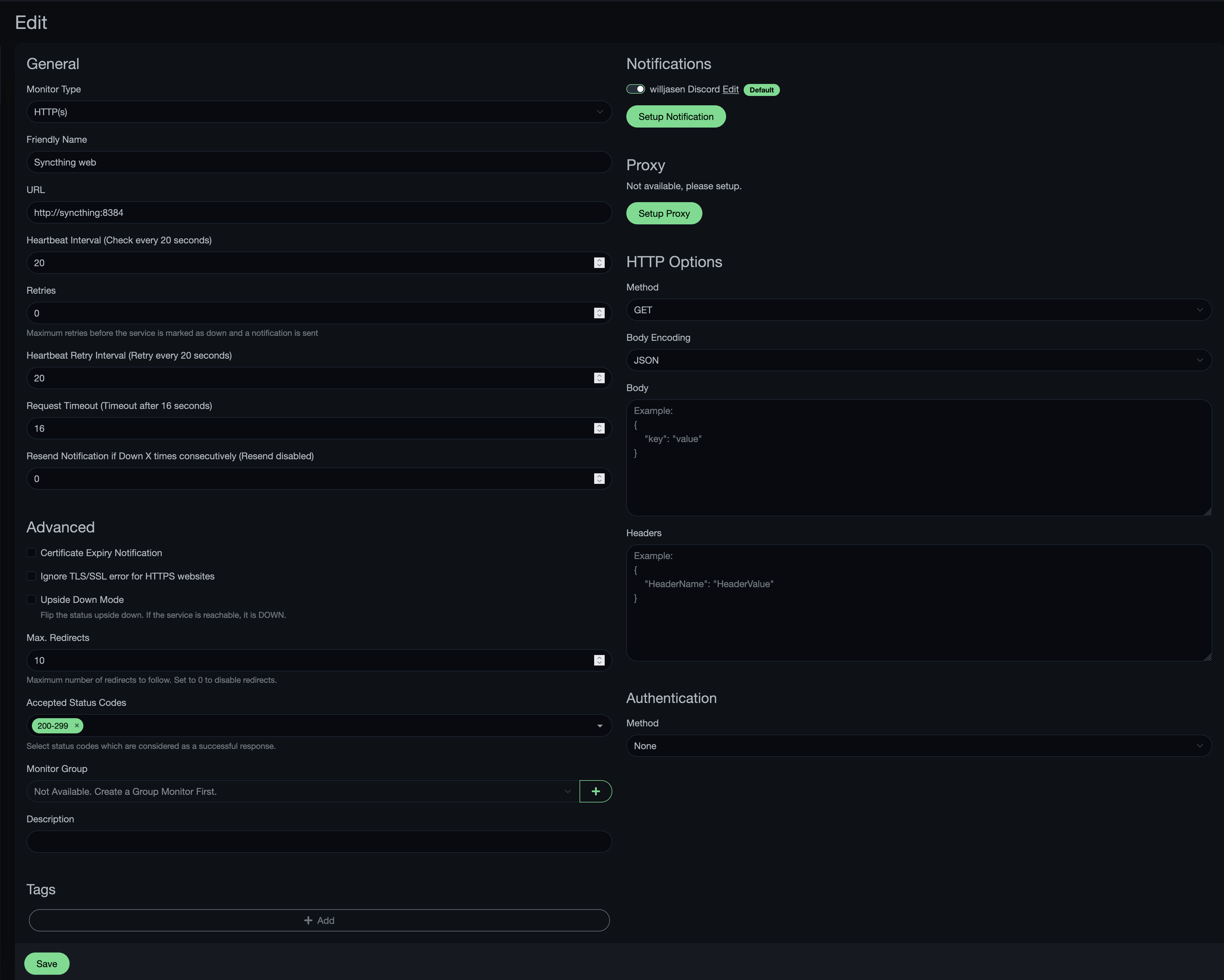Click Max. Redirects stepper arrows

(x=599, y=660)
